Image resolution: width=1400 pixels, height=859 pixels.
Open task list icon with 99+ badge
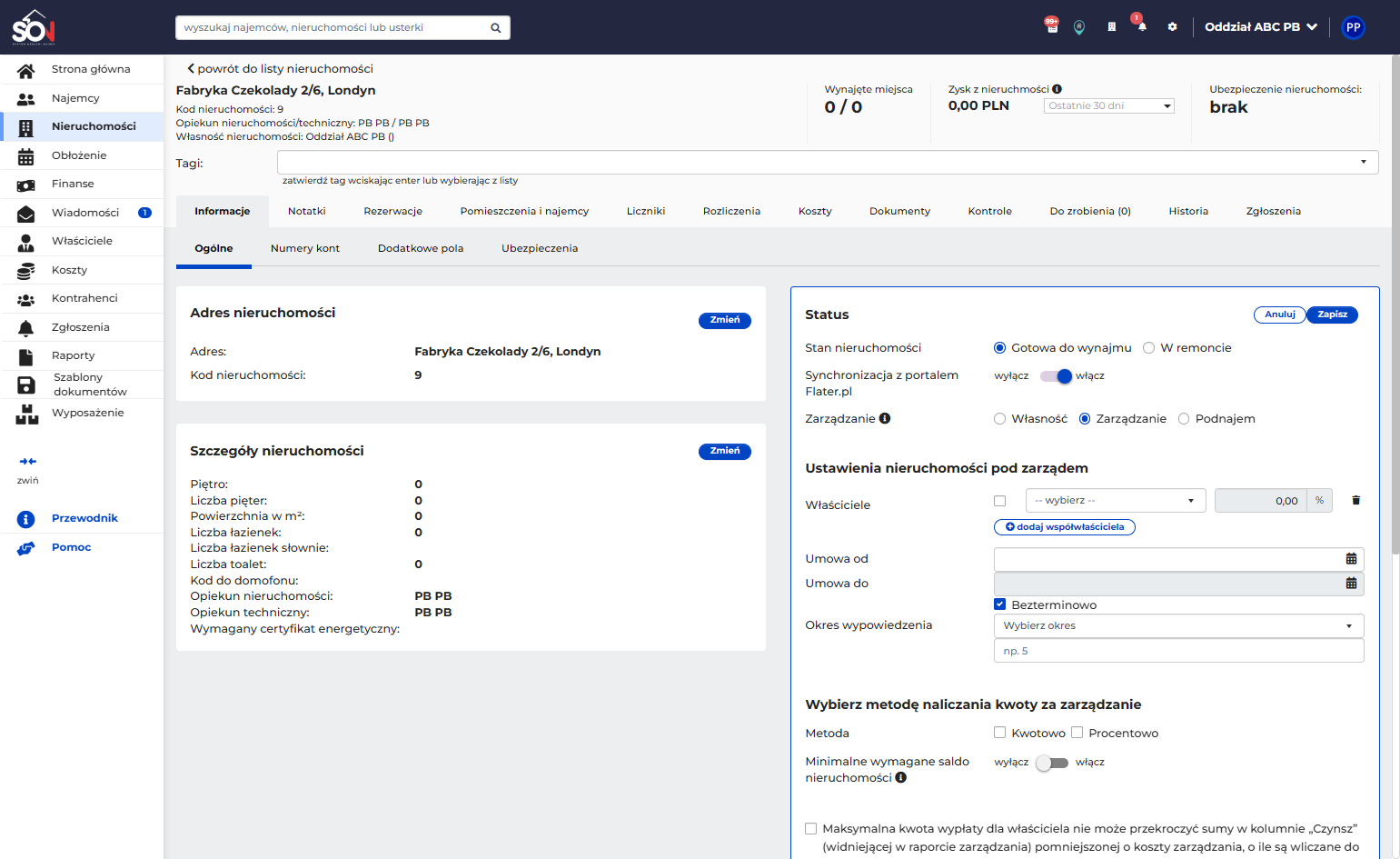click(x=1052, y=27)
